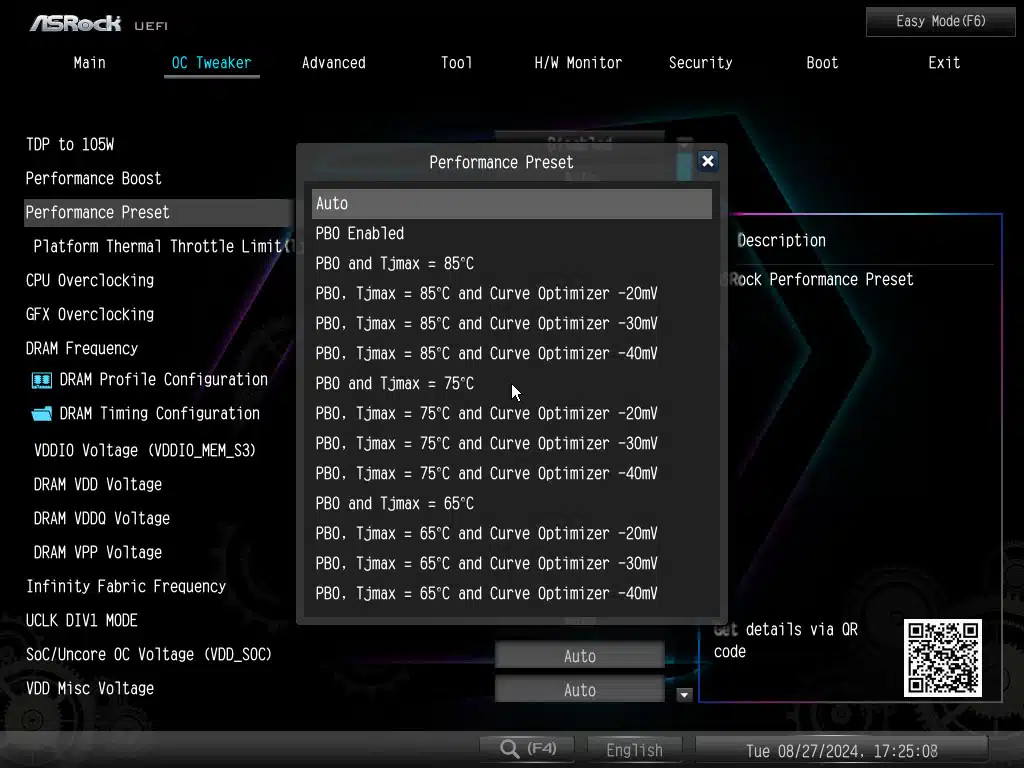Click the date and time display
1024x768 pixels.
841,750
